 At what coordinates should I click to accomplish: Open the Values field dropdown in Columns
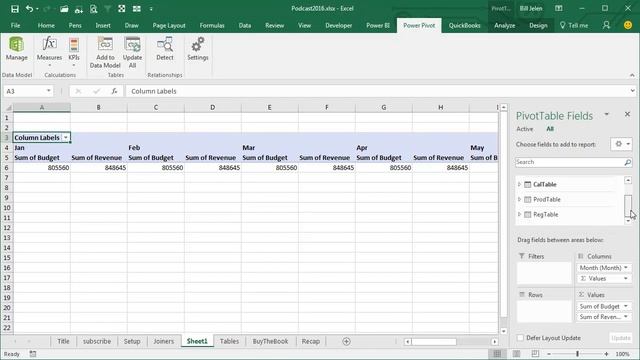pos(626,278)
